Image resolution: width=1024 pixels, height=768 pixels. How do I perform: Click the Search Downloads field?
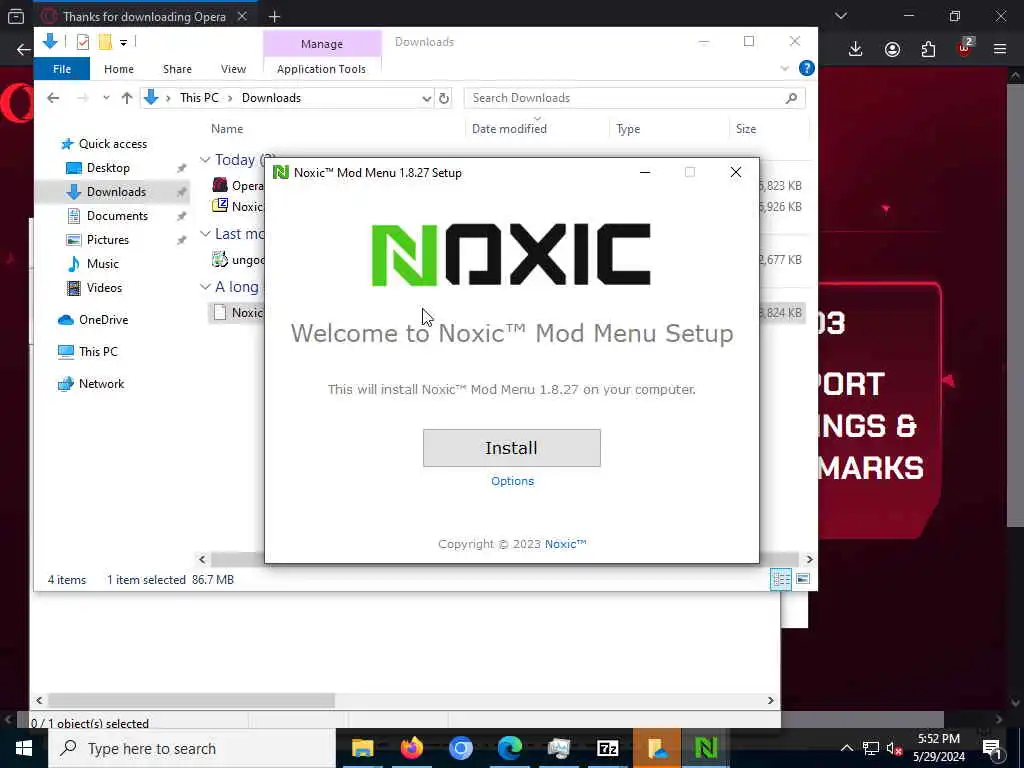(634, 98)
